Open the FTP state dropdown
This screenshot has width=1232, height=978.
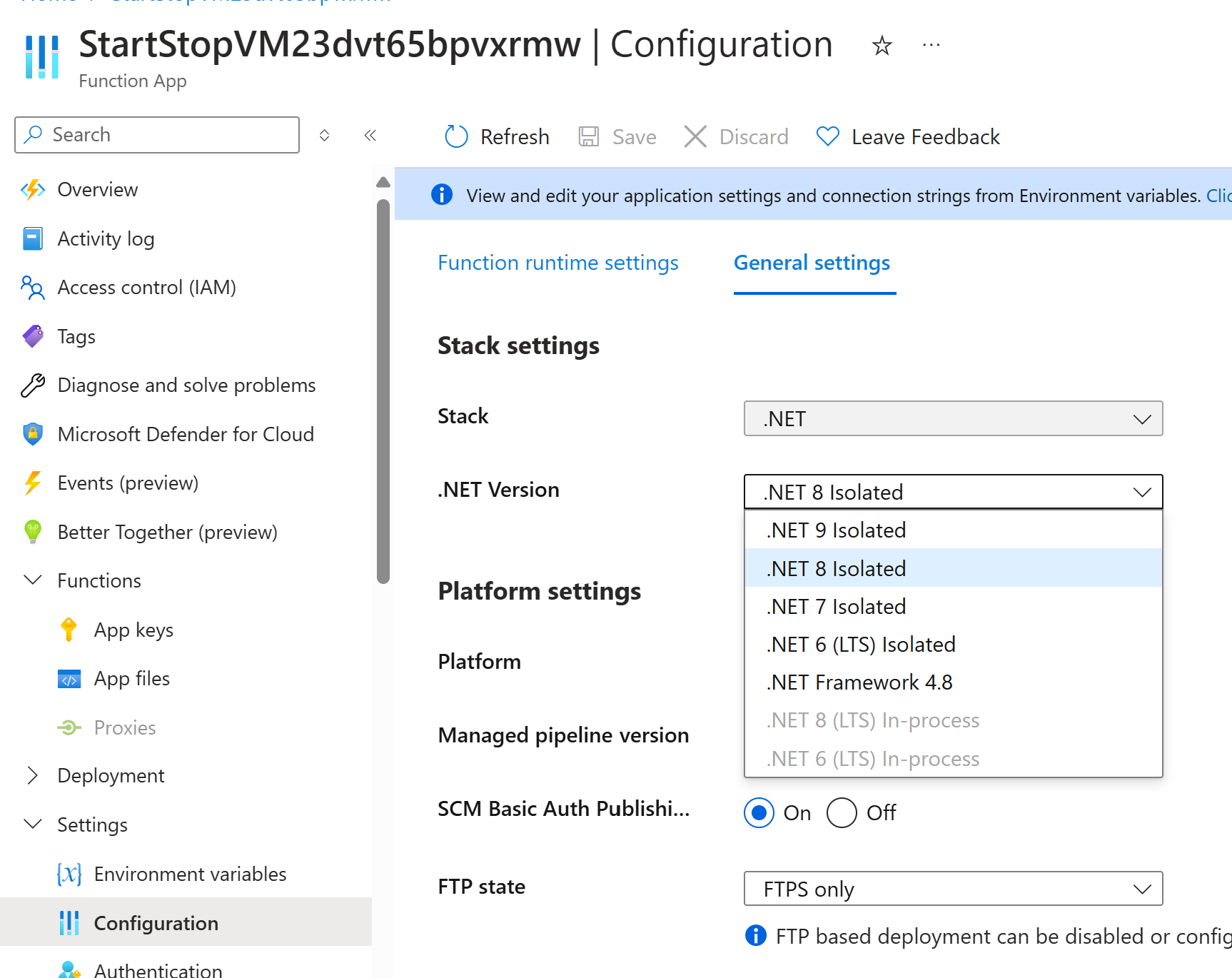tap(953, 889)
